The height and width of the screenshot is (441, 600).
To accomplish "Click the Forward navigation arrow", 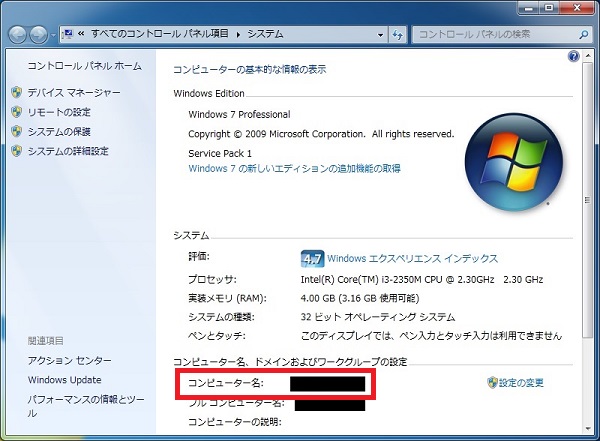I will pos(38,35).
